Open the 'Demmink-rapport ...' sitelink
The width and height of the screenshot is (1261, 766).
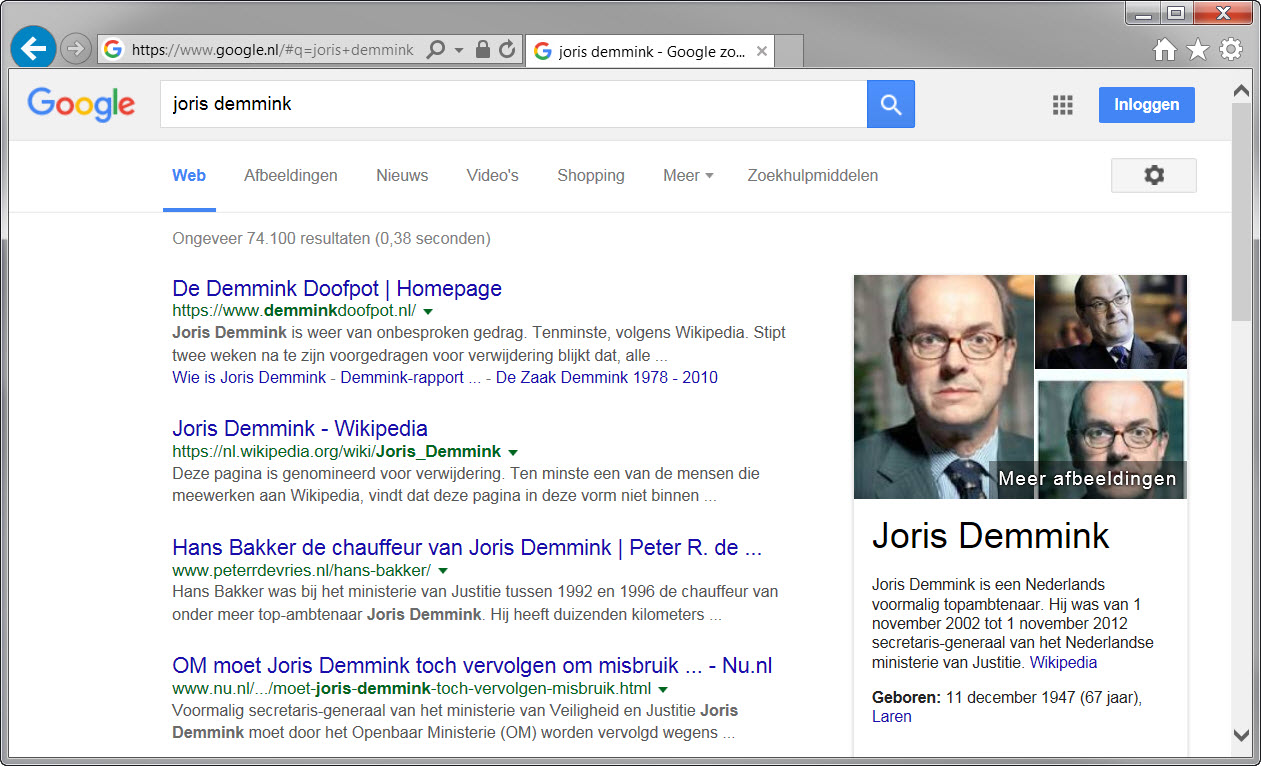413,378
